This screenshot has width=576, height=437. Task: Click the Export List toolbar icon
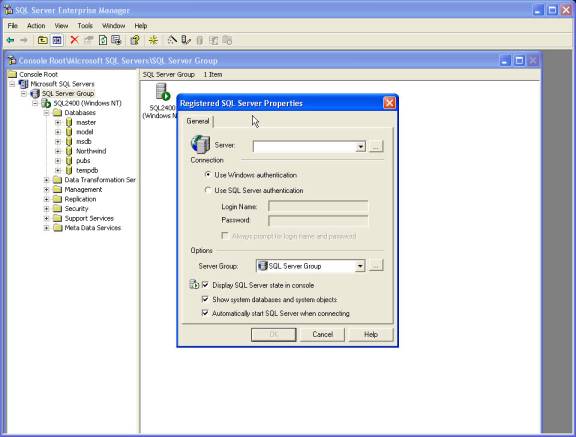pyautogui.click(x=116, y=40)
